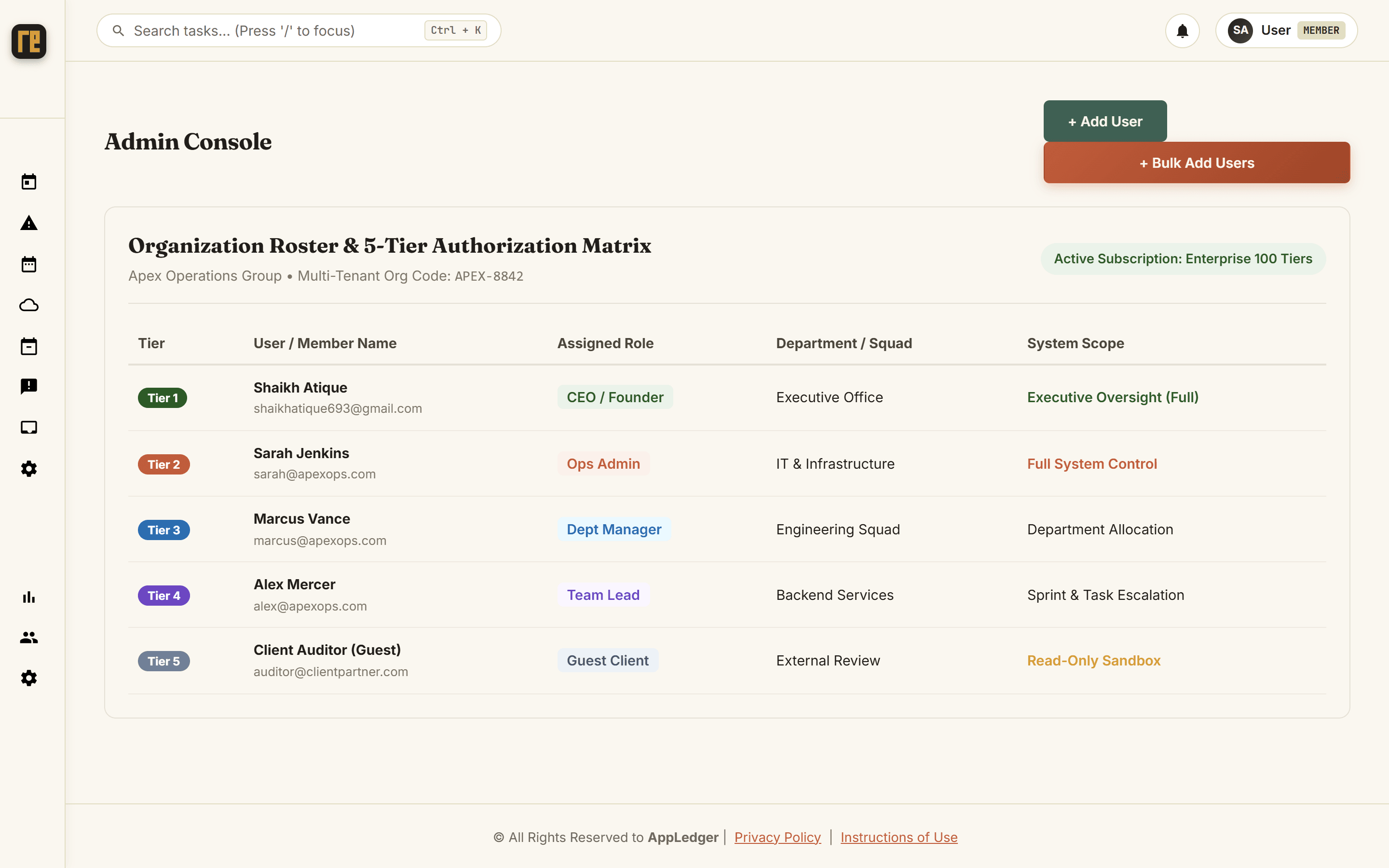The width and height of the screenshot is (1389, 868).
Task: Click the notification bell icon
Action: pos(1183,30)
